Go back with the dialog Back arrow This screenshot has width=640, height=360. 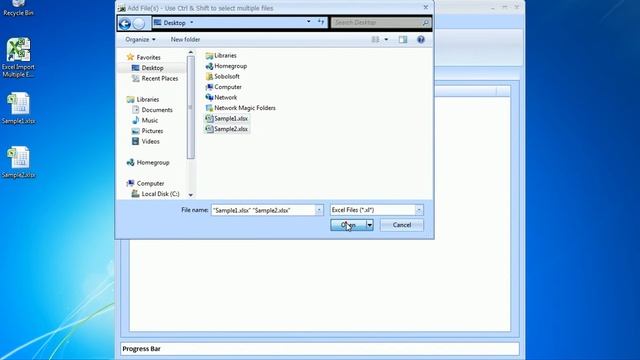[x=125, y=23]
